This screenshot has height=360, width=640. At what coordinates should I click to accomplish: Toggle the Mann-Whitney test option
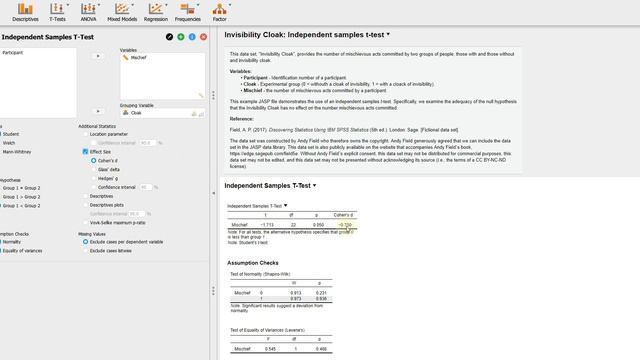[x=17, y=152]
